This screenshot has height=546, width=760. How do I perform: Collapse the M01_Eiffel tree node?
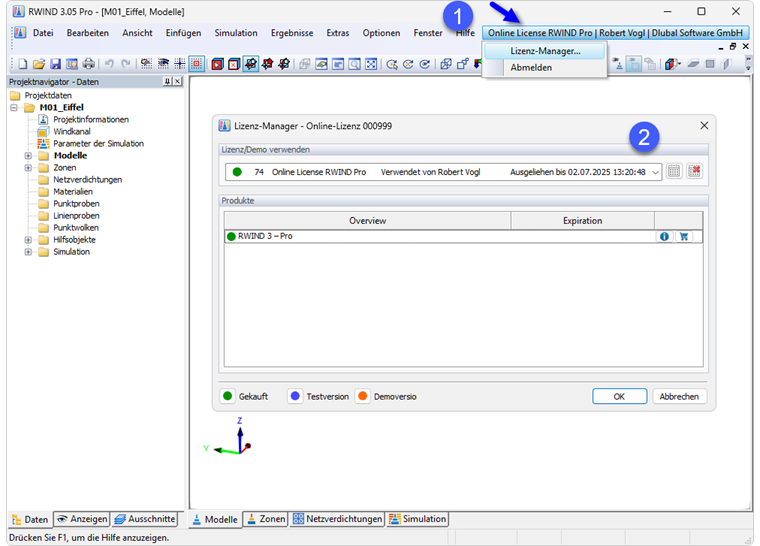[14, 108]
